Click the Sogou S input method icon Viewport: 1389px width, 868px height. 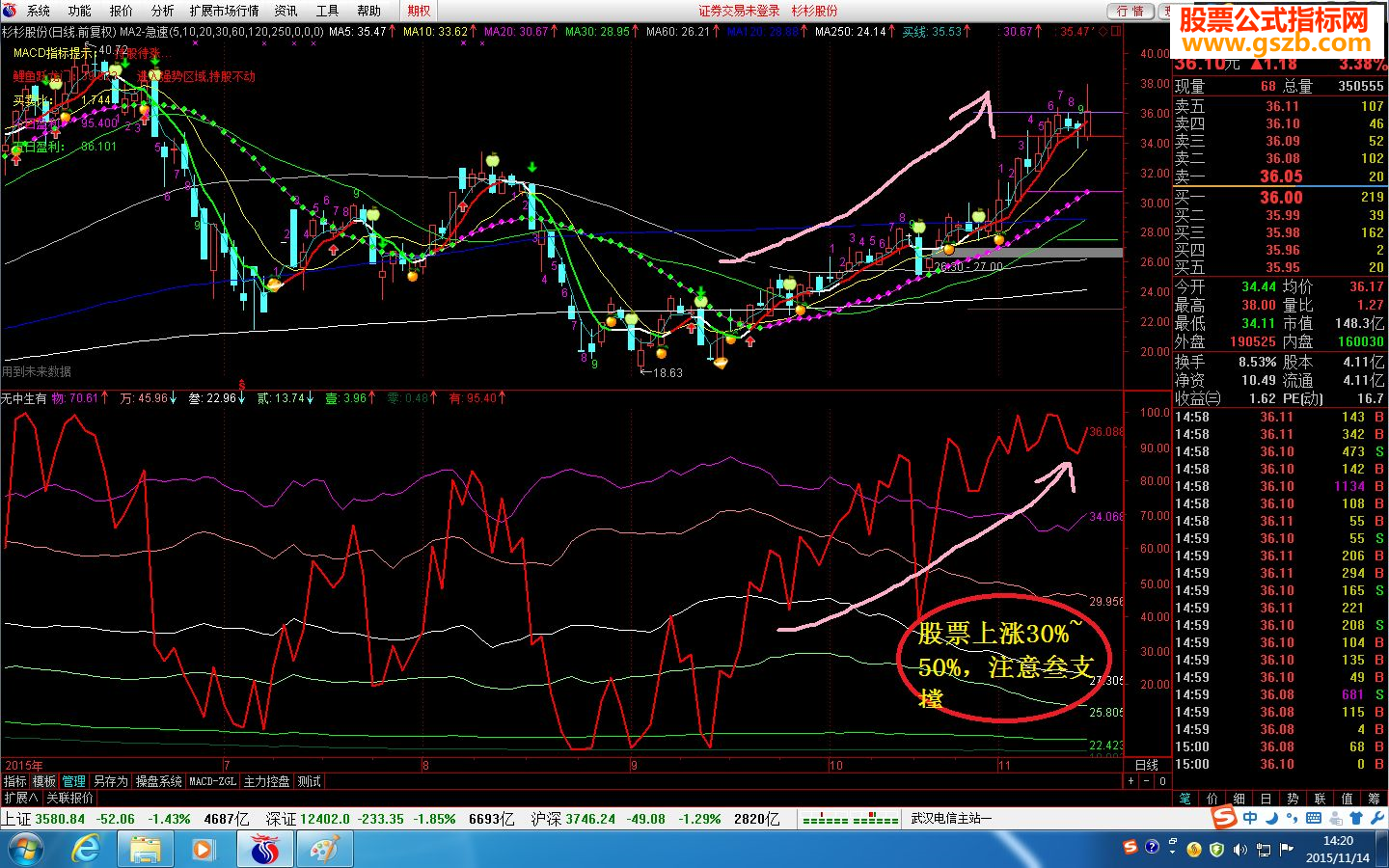[1225, 818]
